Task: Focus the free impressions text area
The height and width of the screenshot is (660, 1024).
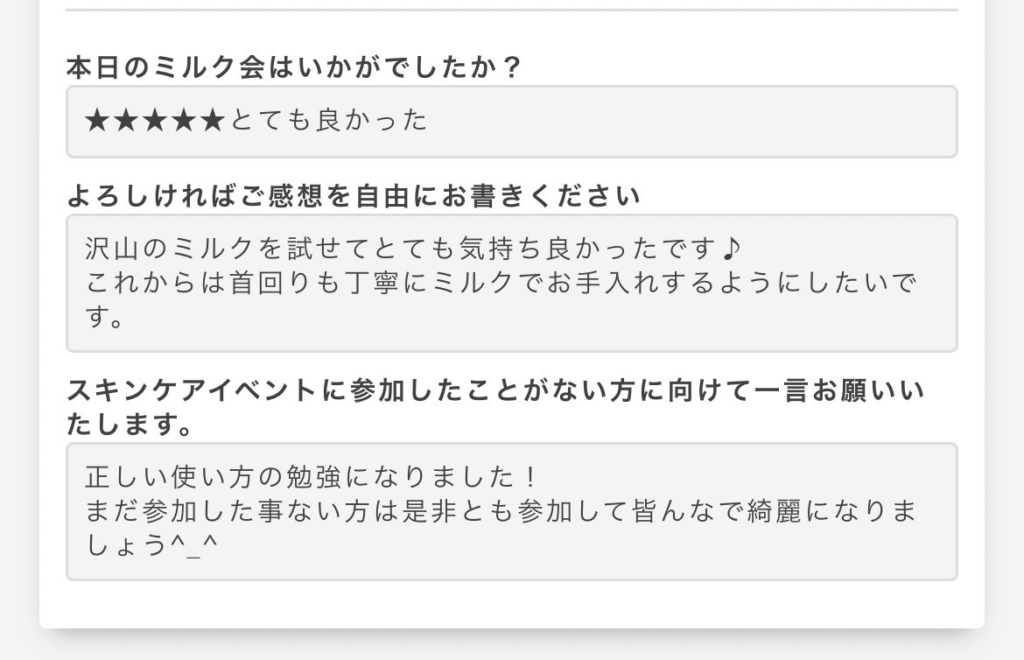Action: coord(512,283)
